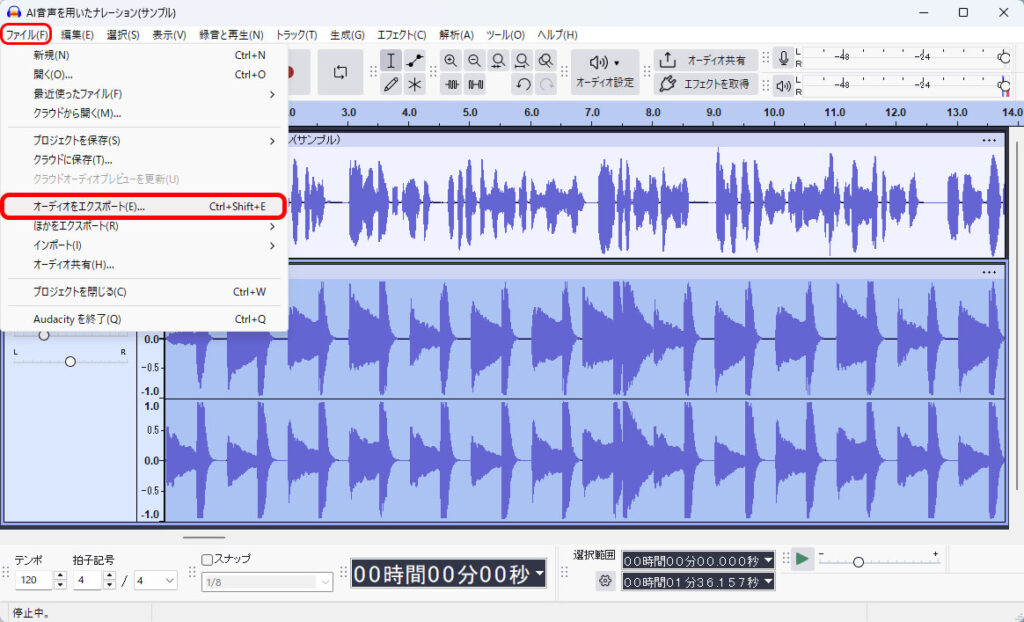Open the 編集(E) menu

(x=77, y=35)
